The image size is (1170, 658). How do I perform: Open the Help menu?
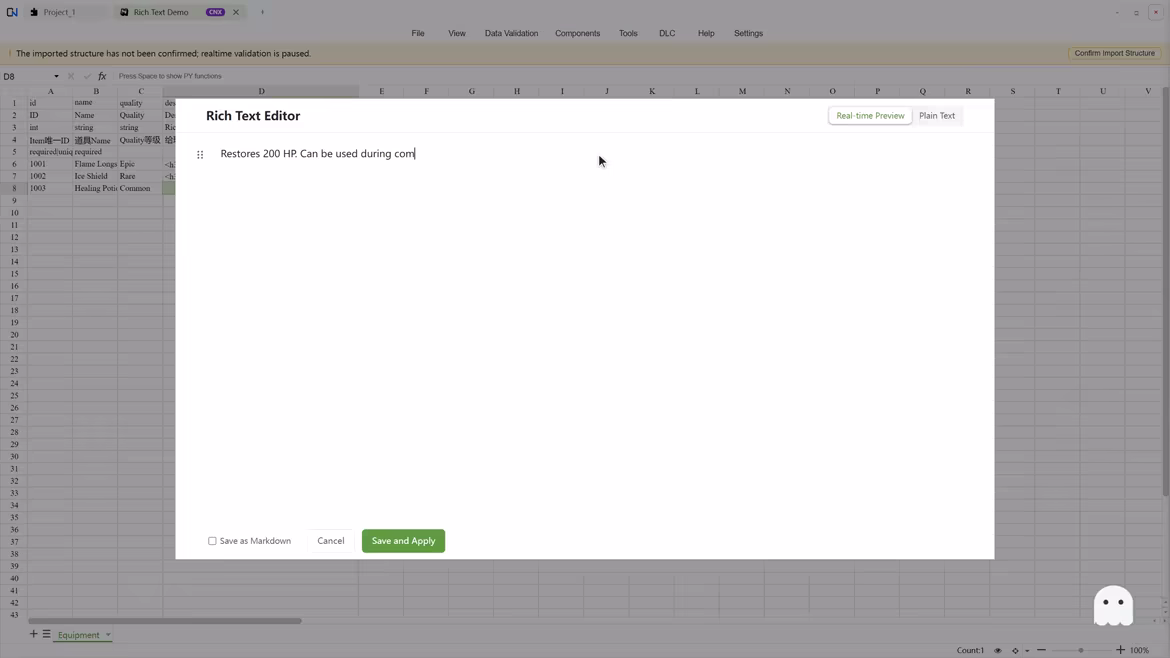click(x=706, y=34)
